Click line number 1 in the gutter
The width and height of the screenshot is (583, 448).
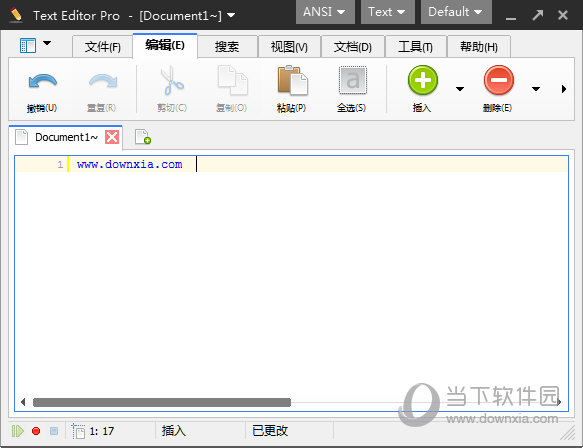click(x=60, y=164)
